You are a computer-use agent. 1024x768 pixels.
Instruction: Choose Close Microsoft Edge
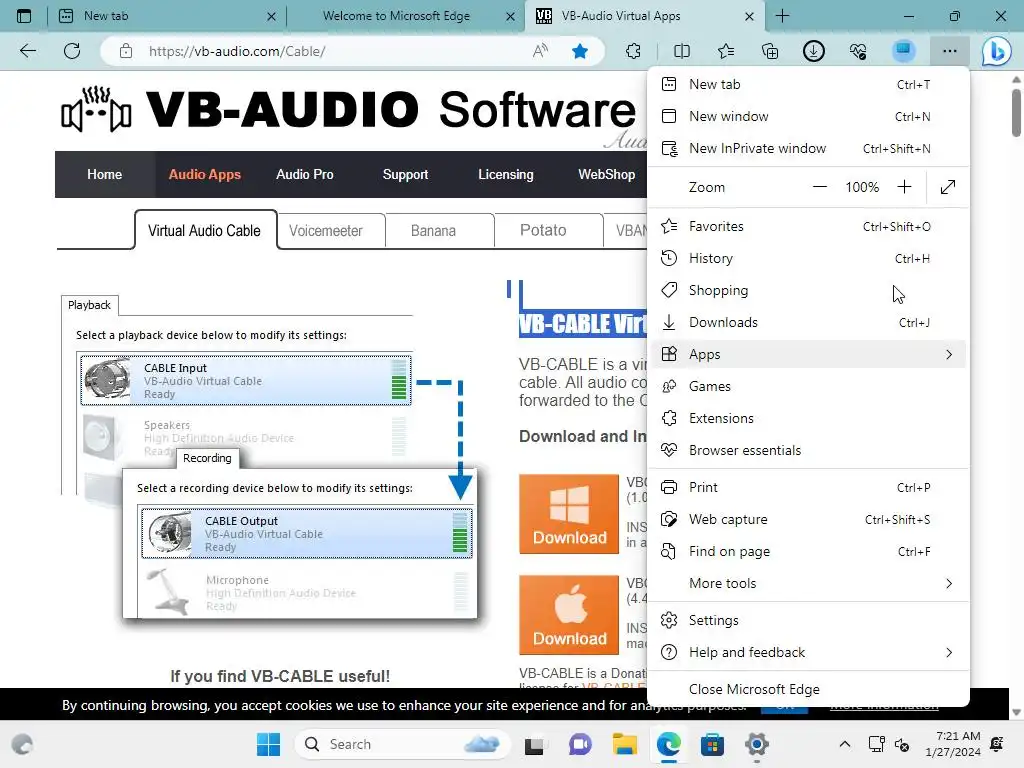point(808,689)
